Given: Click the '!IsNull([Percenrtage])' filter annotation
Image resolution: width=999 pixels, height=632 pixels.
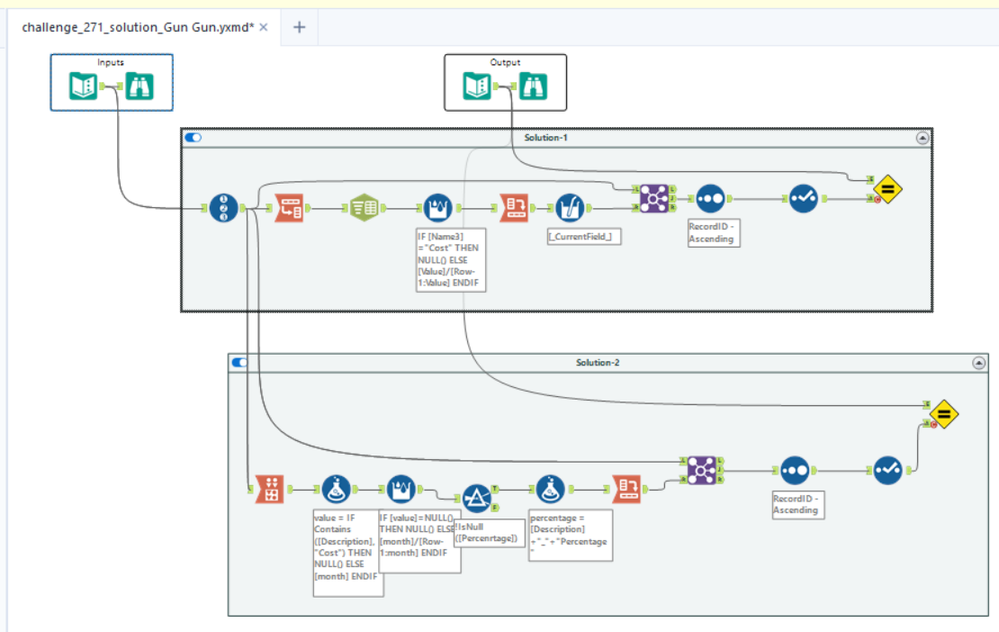Looking at the screenshot, I should pos(489,533).
